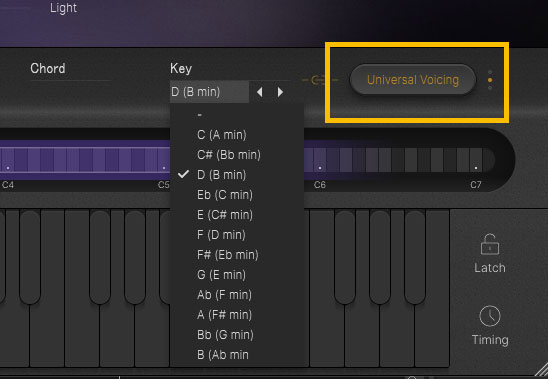Select the dash (no key) menu option
Viewport: 548px width, 379px height.
click(237, 115)
